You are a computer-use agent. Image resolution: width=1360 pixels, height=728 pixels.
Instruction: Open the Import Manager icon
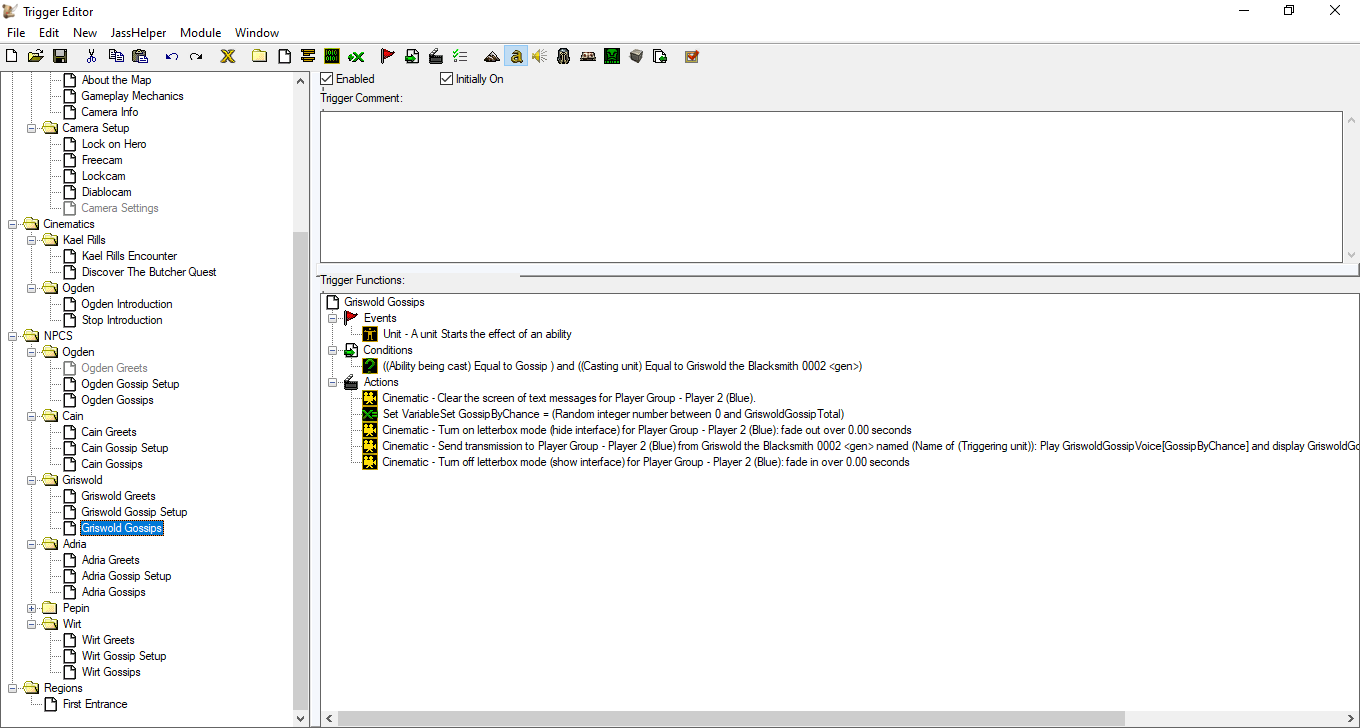660,56
